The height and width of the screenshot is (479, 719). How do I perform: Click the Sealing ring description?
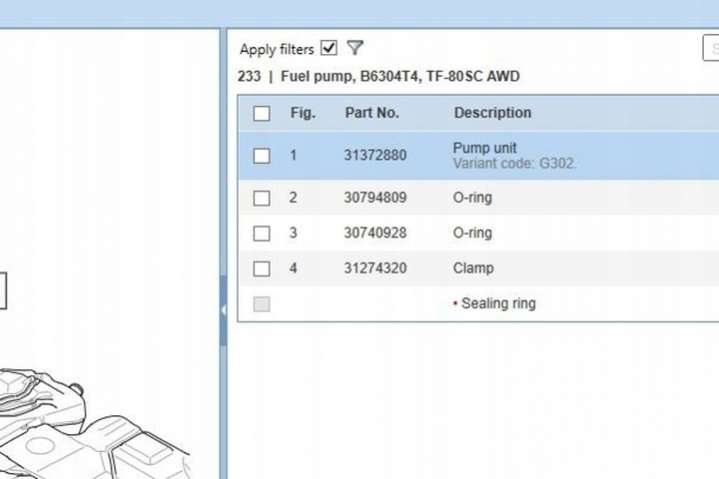[x=498, y=303]
